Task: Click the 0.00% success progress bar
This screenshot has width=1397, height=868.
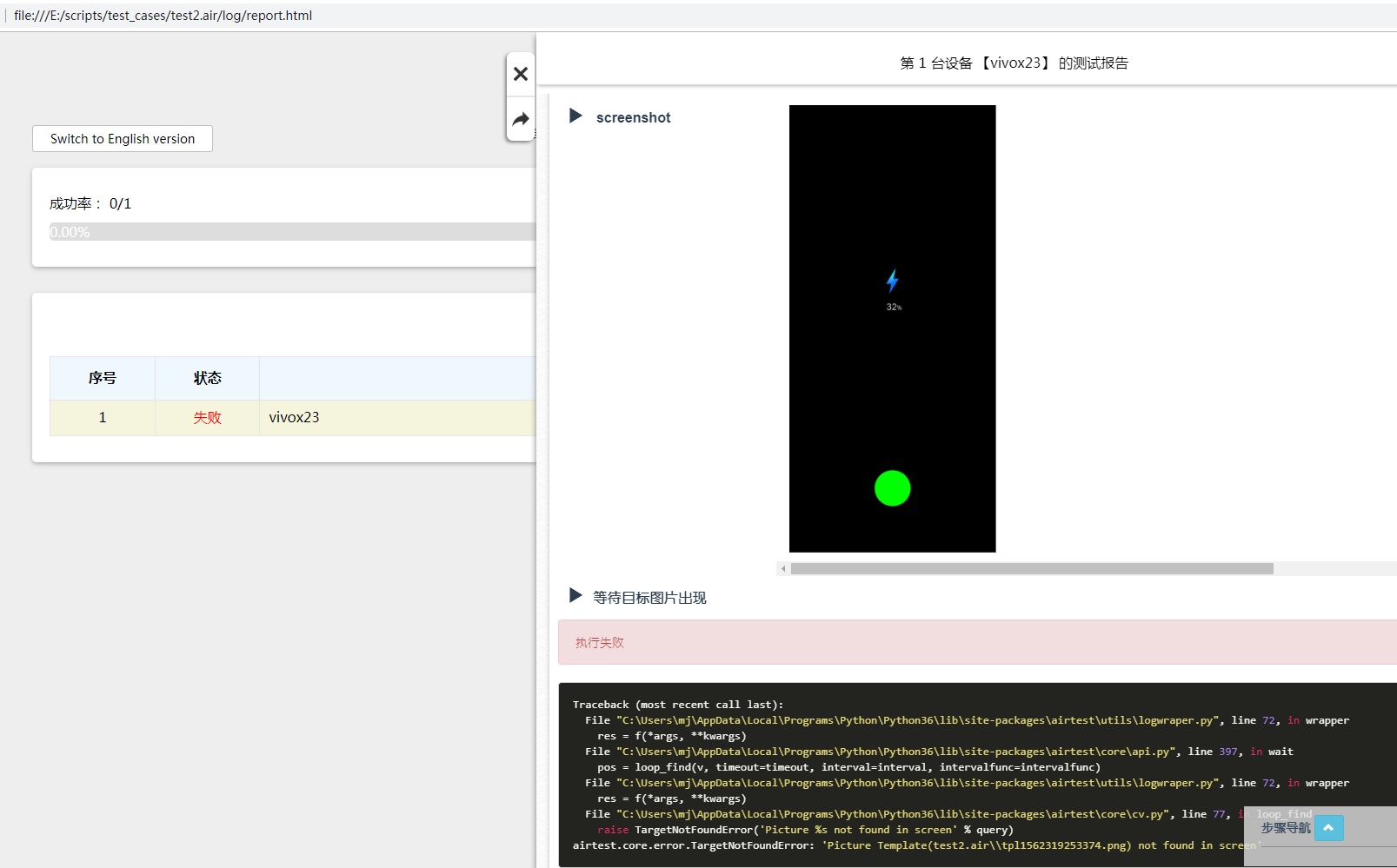Action: coord(292,232)
